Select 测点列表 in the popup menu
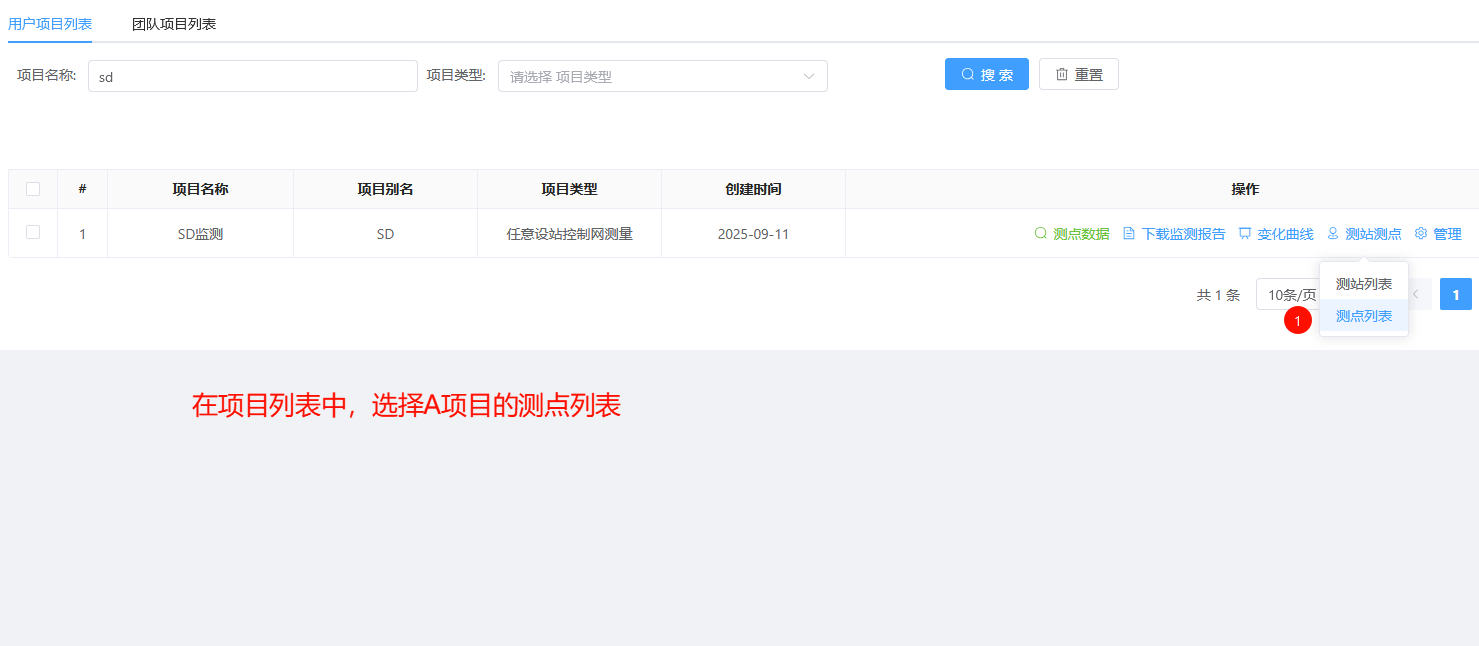 click(x=1364, y=316)
